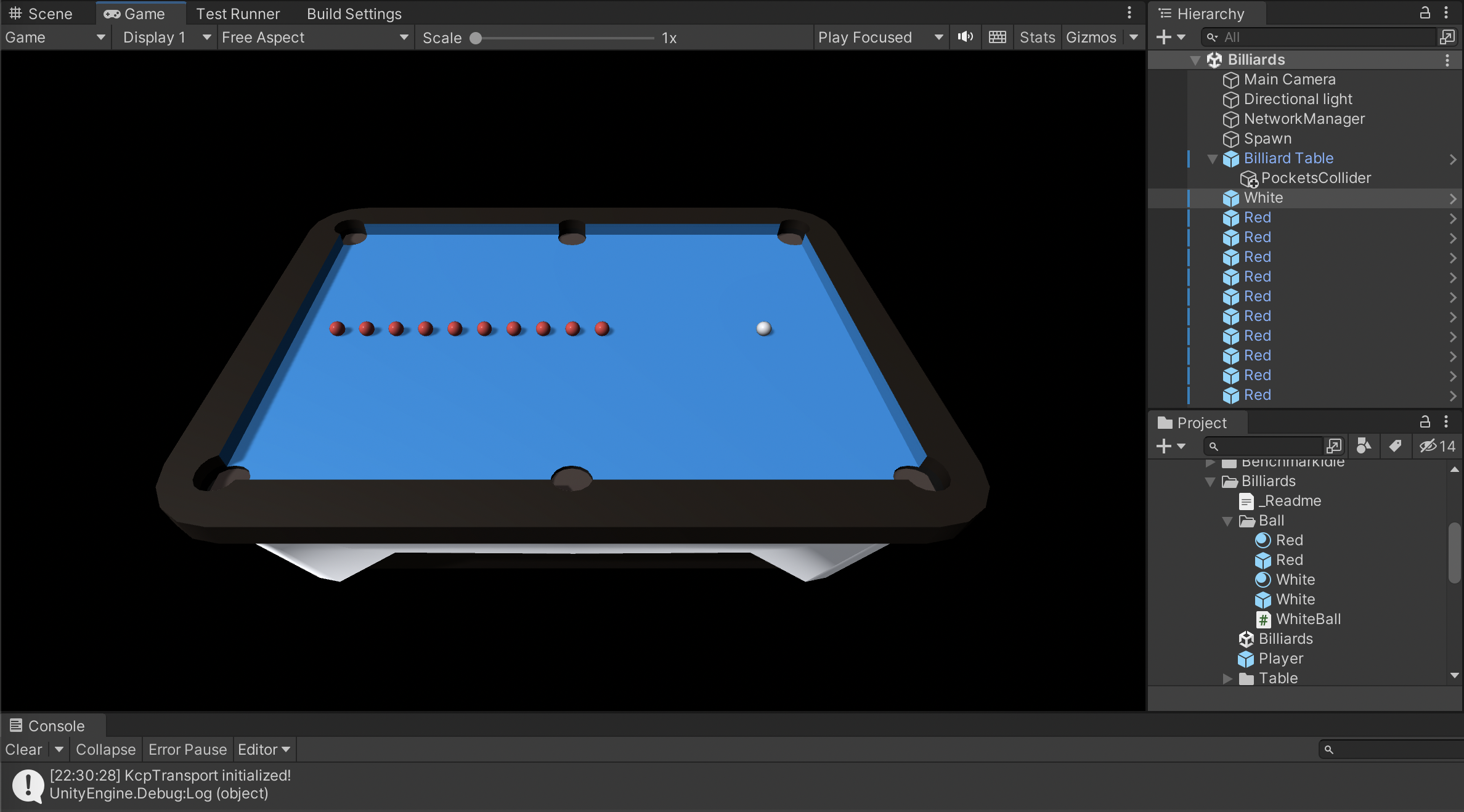Toggle the Game view mute audio icon
This screenshot has width=1464, height=812.
(x=966, y=37)
